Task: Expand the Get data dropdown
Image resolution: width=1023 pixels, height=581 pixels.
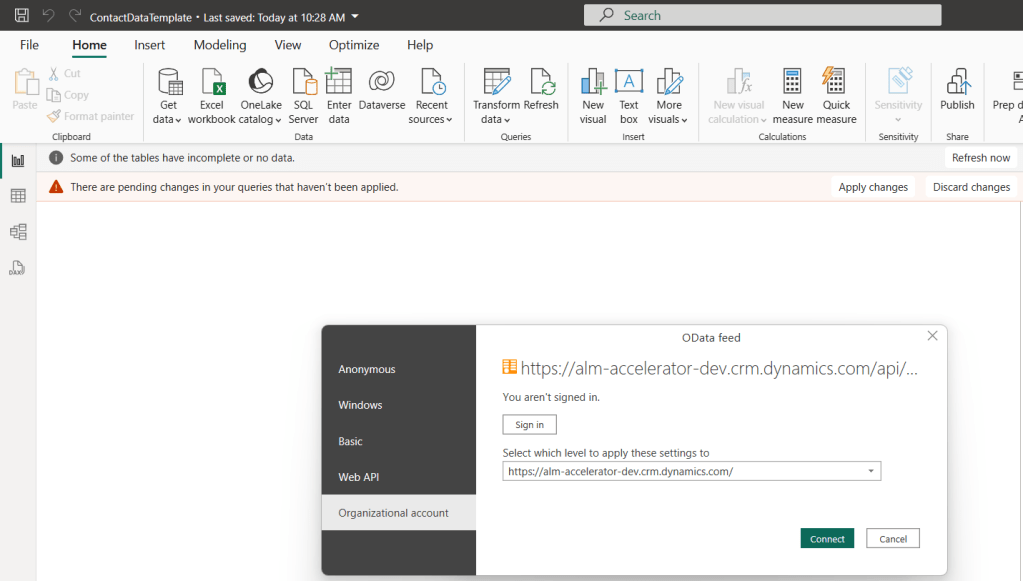Action: click(x=169, y=119)
